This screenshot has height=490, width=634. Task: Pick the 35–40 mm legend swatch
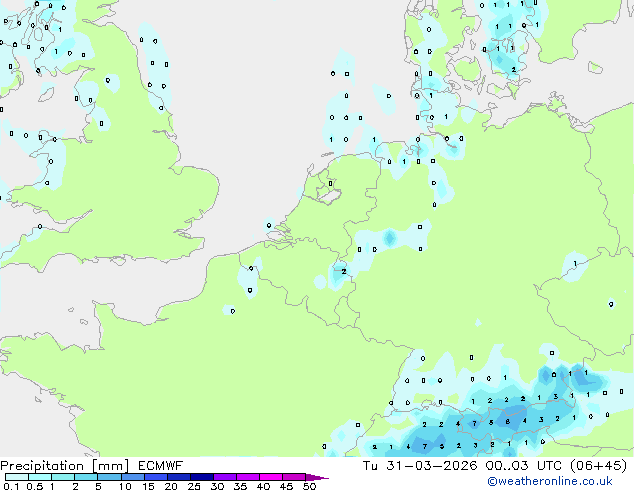[x=248, y=477]
